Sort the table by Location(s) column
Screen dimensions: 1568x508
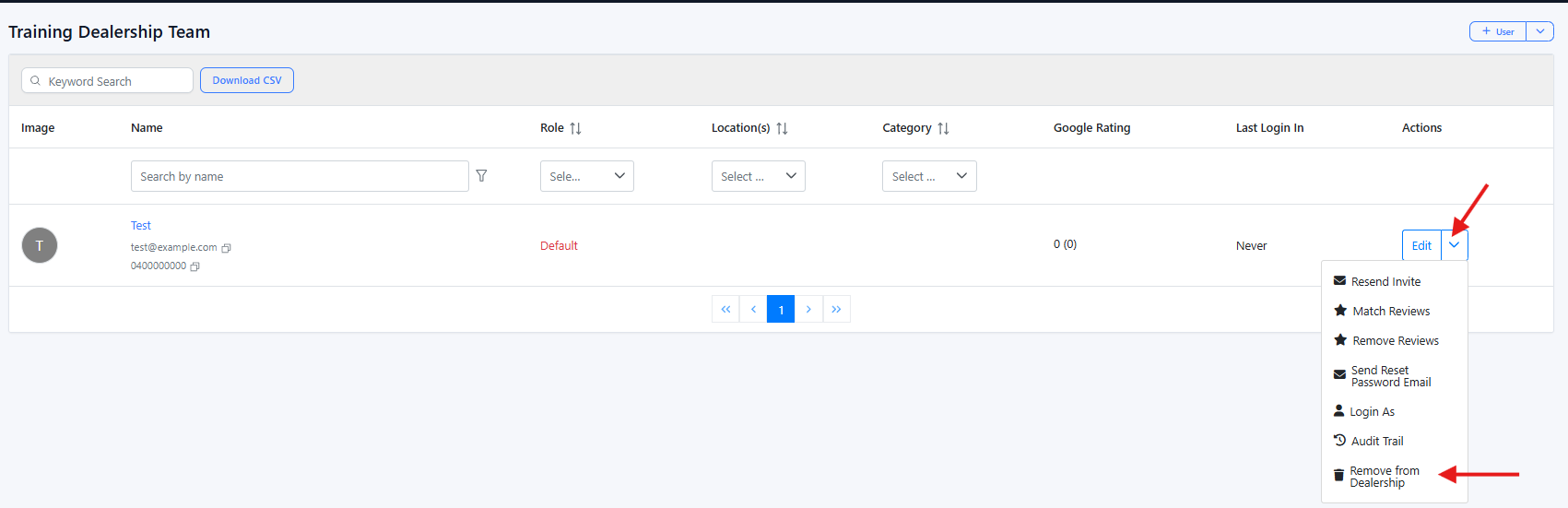(x=782, y=128)
